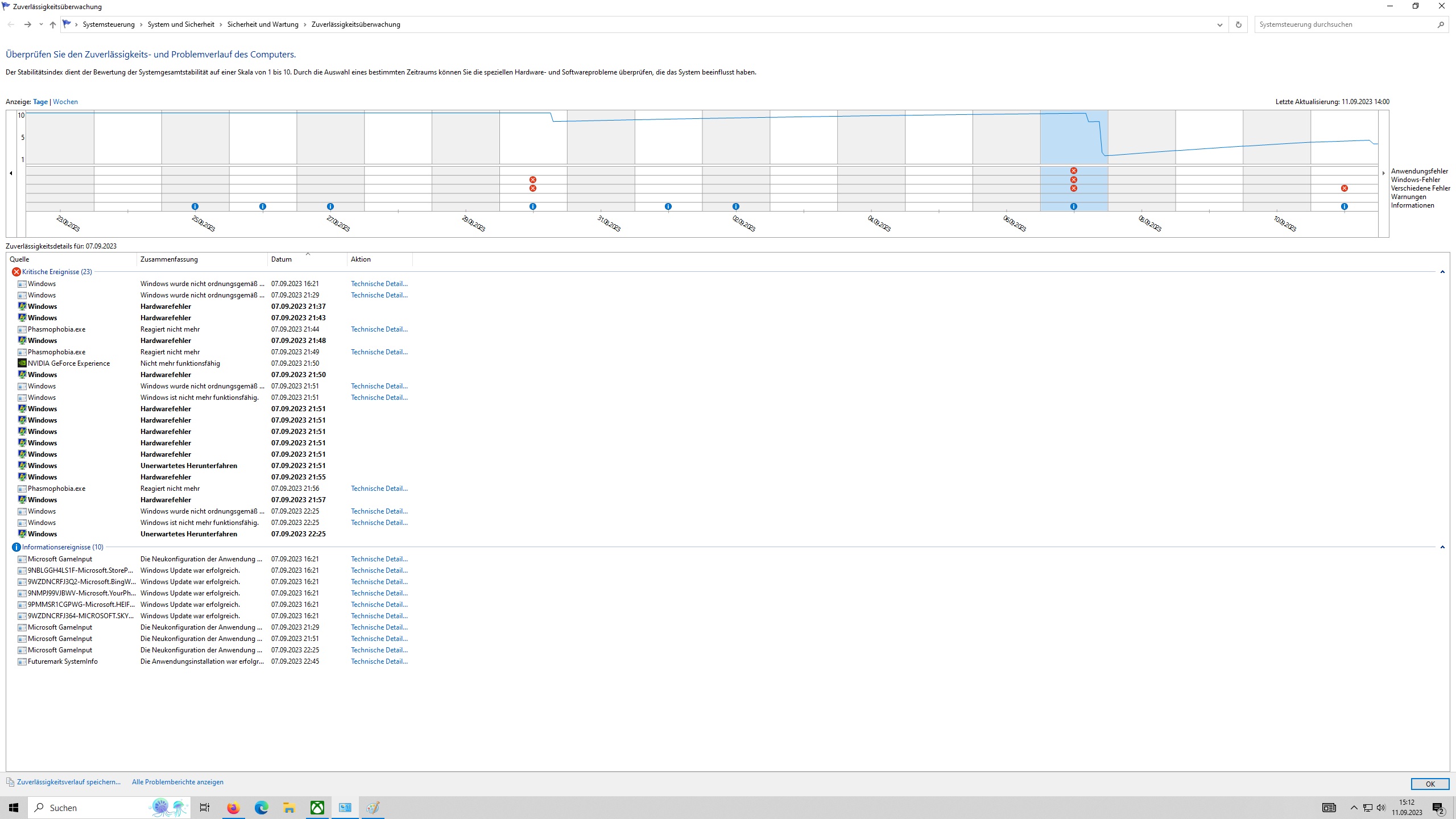Collapse the Informationsereignisse group

point(1442,547)
